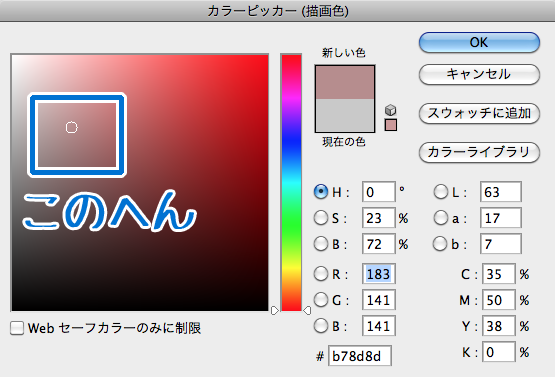Image resolution: width=555 pixels, height=377 pixels.
Task: Click the blue area of the hue slider
Action: (x=291, y=143)
